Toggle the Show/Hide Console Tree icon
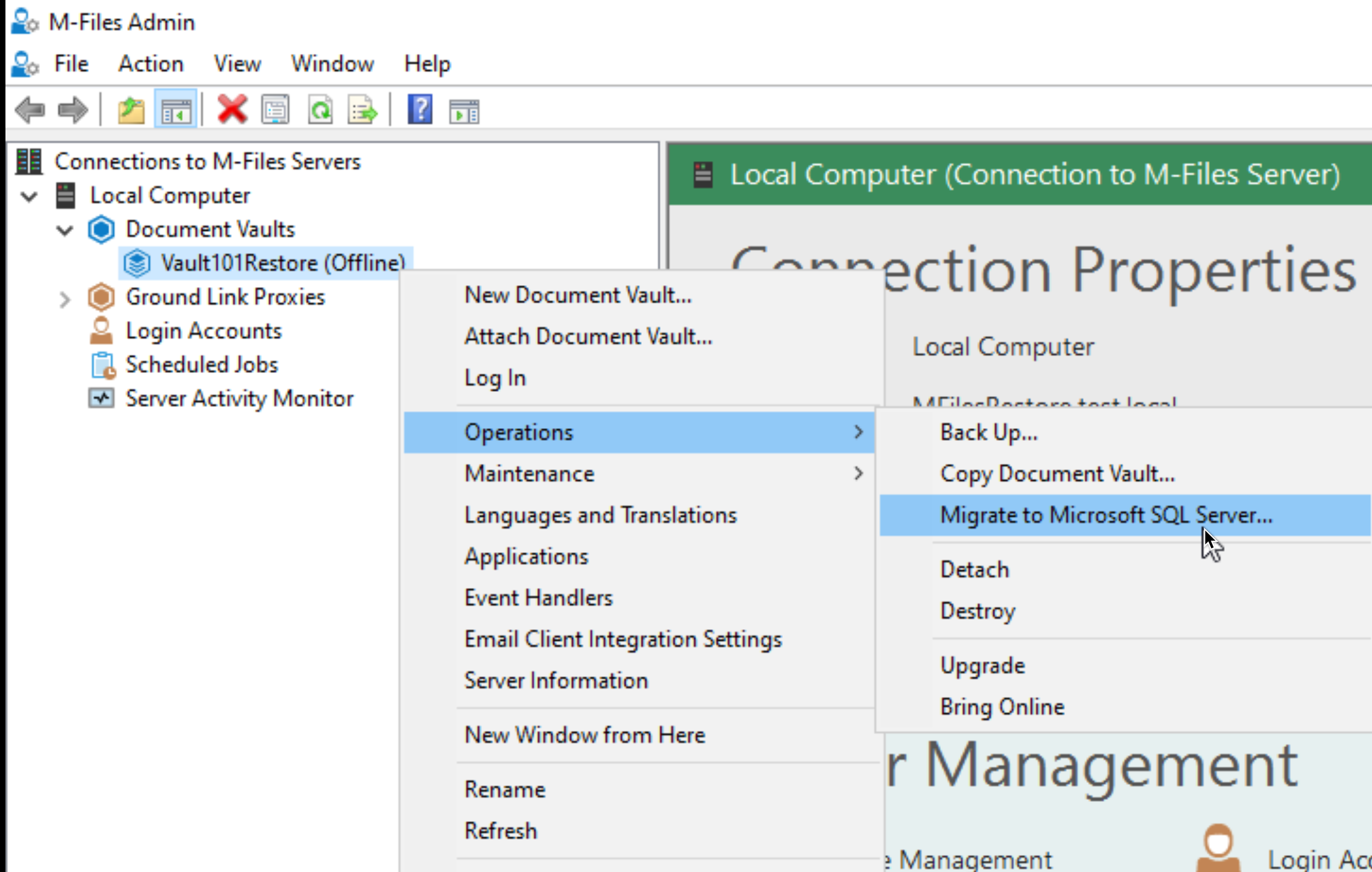This screenshot has height=872, width=1372. point(176,111)
